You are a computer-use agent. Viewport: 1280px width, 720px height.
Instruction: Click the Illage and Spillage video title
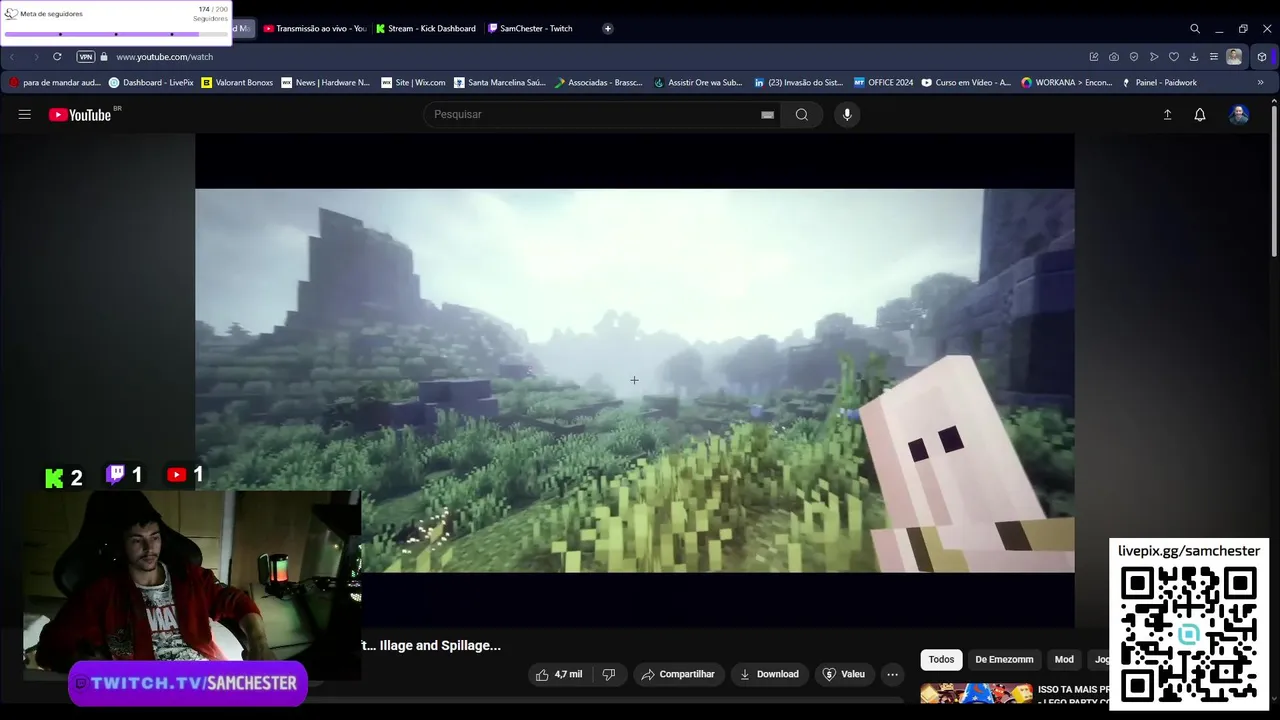(x=431, y=646)
